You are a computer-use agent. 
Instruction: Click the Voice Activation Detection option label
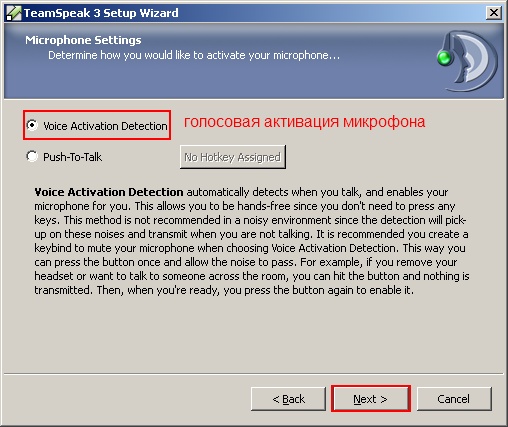(x=105, y=126)
